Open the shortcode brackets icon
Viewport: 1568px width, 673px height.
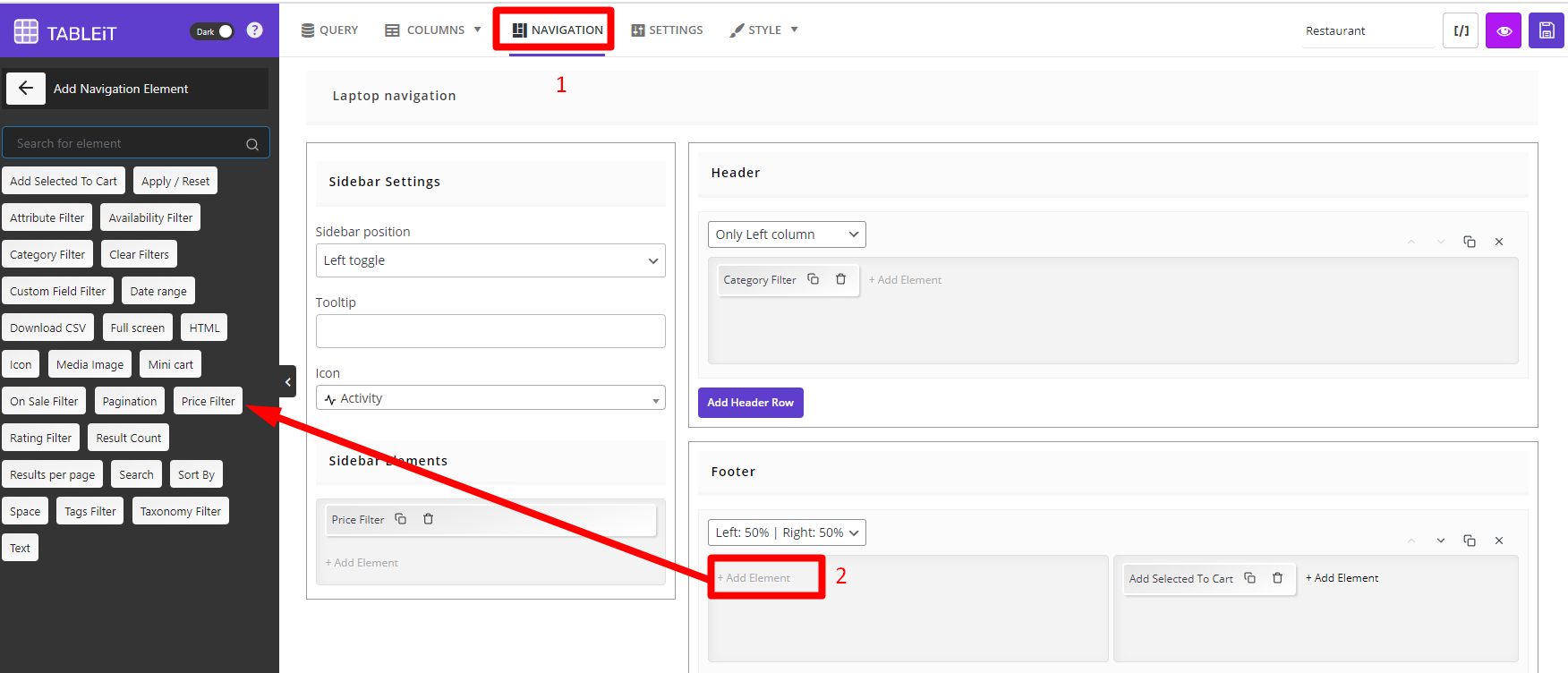(x=1461, y=30)
